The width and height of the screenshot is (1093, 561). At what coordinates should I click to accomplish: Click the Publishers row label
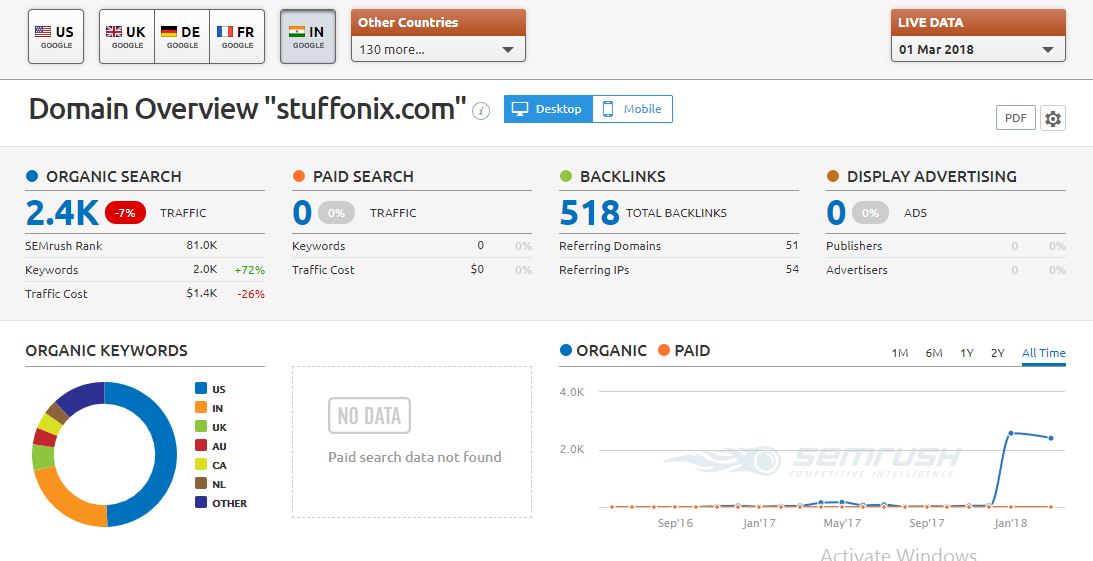tap(854, 245)
